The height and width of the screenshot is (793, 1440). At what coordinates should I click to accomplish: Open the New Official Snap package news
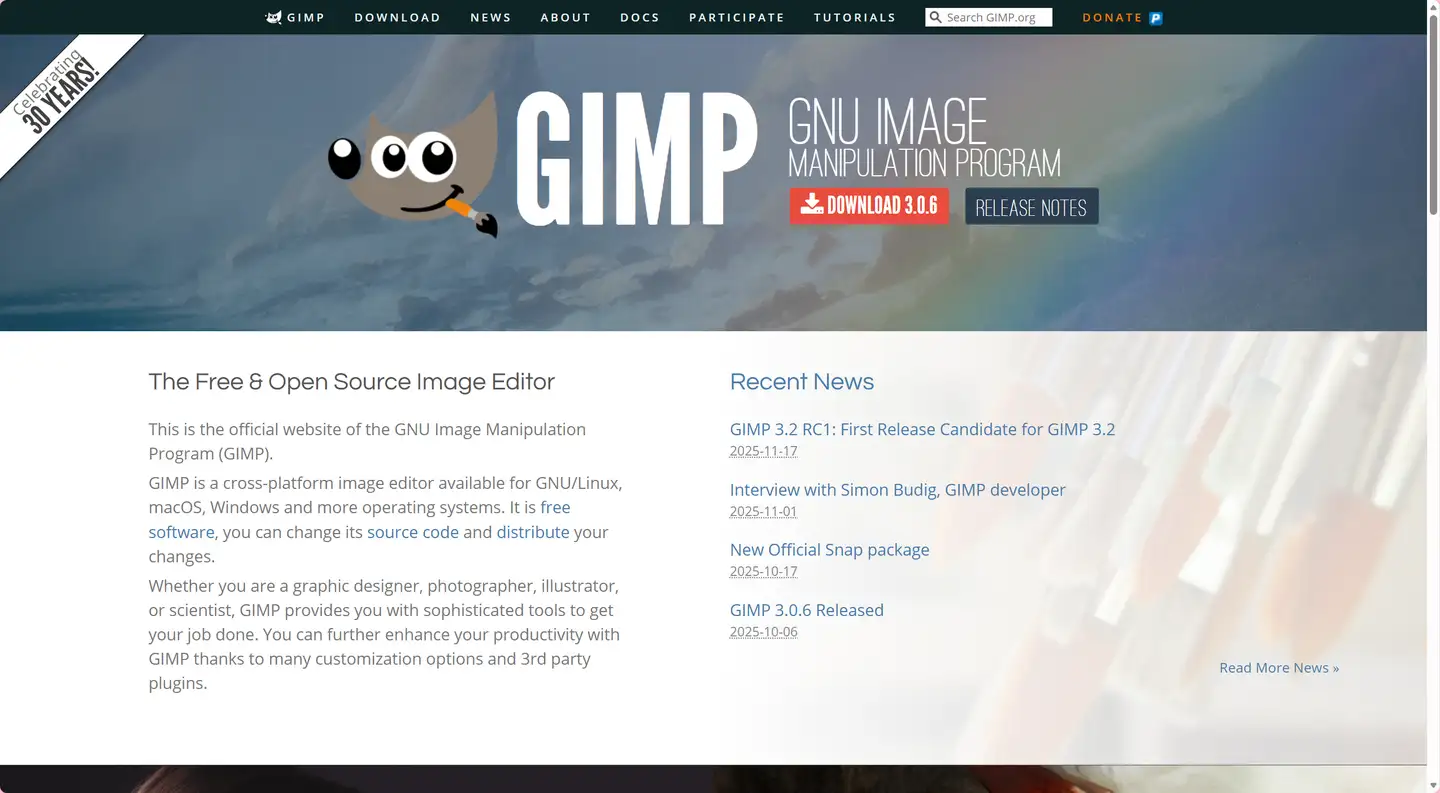830,549
